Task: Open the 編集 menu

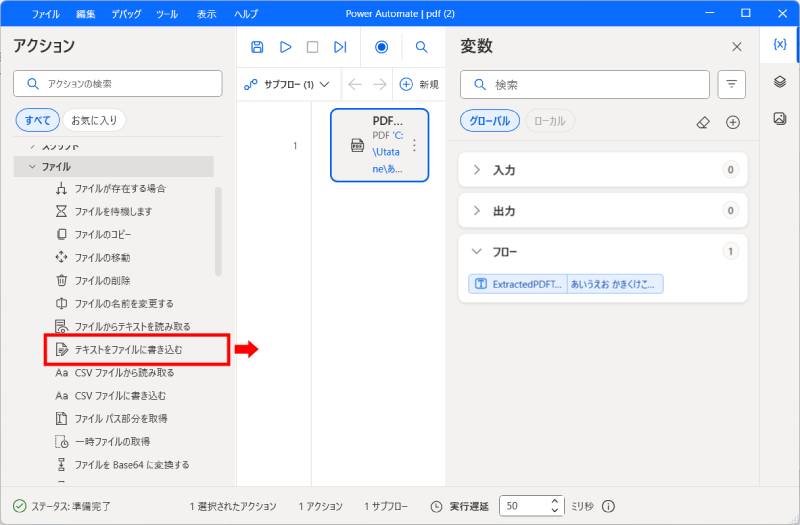Action: coord(86,14)
